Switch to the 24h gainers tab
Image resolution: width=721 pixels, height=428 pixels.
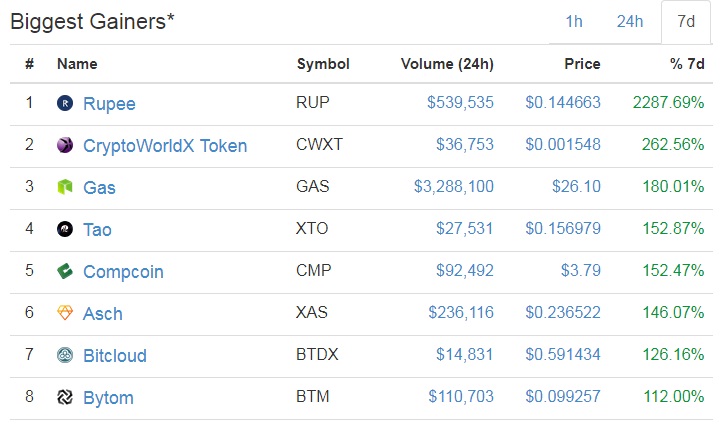tap(629, 22)
